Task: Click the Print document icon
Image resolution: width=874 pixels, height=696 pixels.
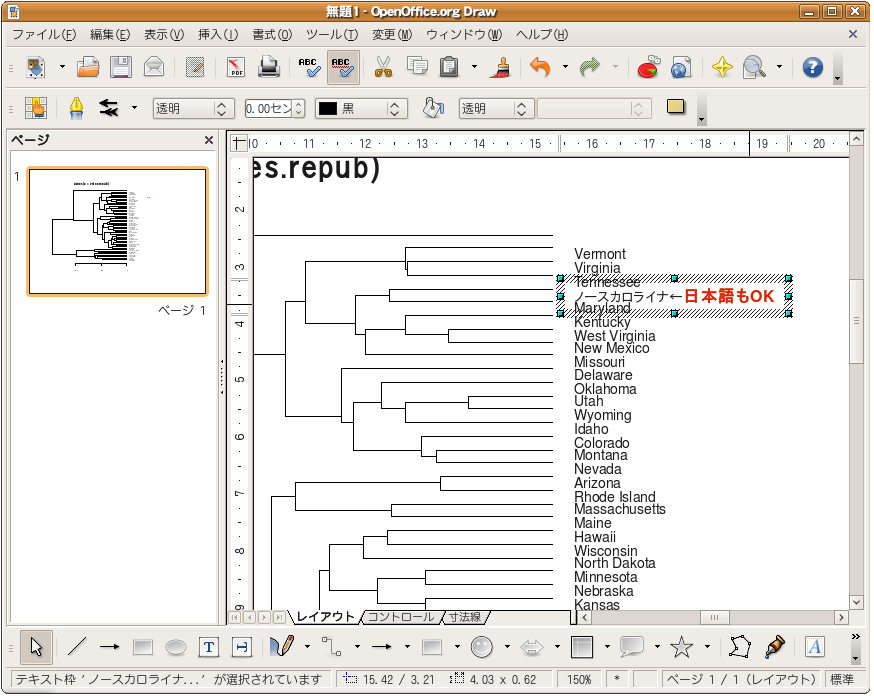Action: [268, 68]
